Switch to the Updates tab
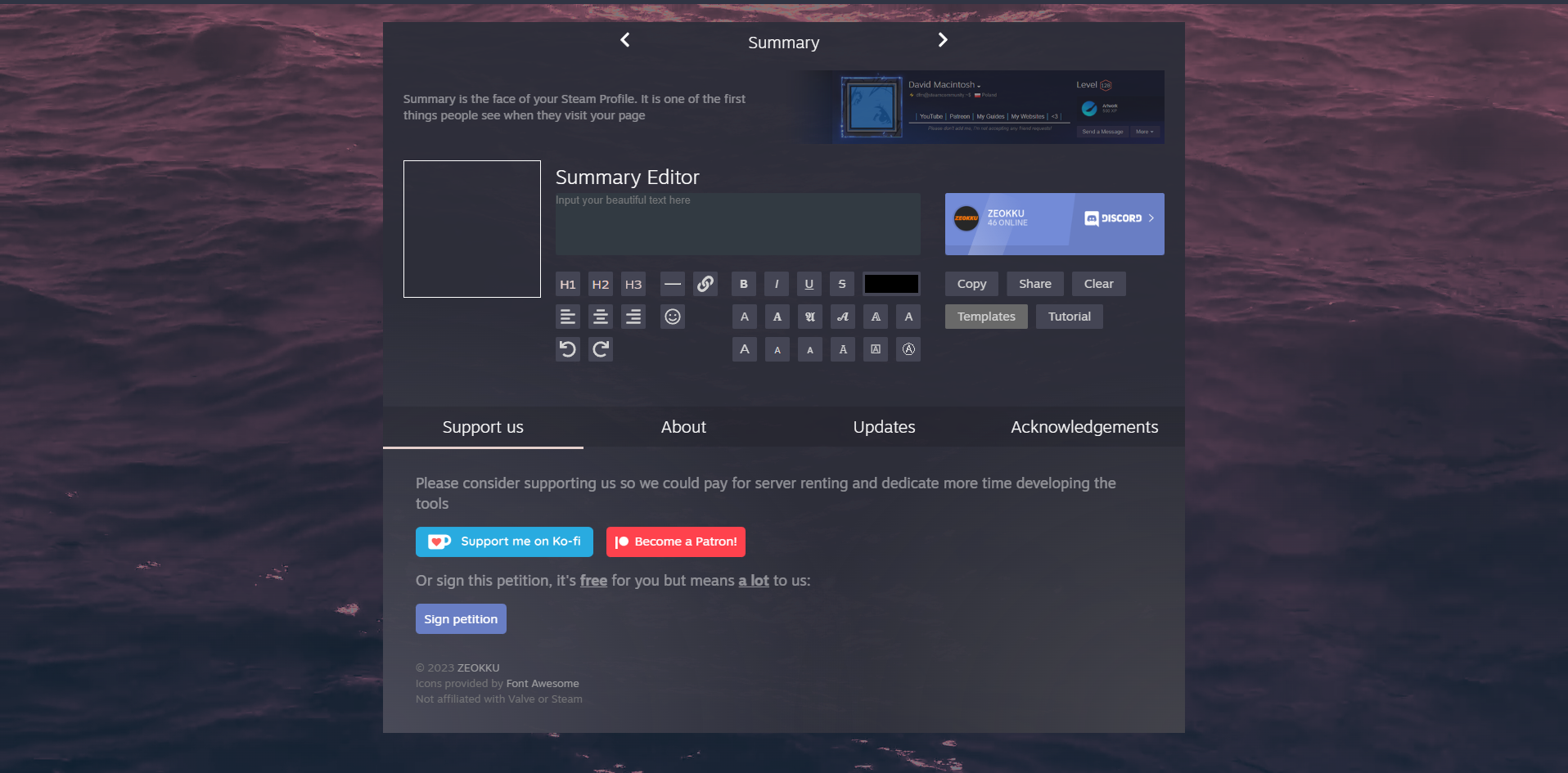This screenshot has width=1568, height=773. (884, 427)
